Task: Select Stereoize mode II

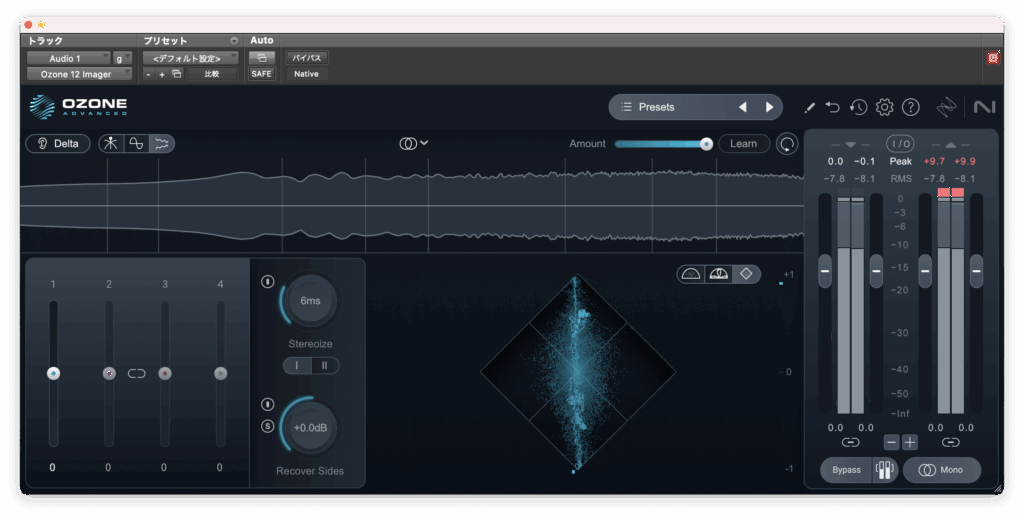Action: coord(324,366)
